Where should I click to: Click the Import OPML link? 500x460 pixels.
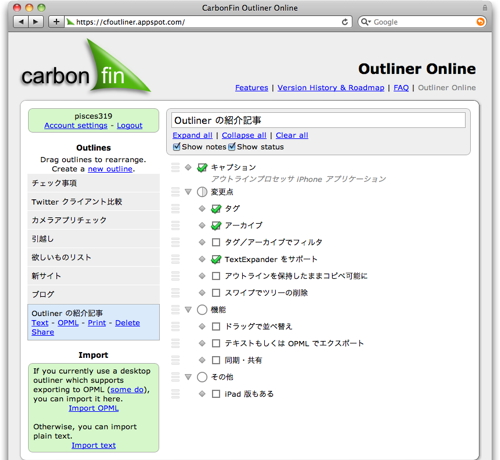click(94, 408)
